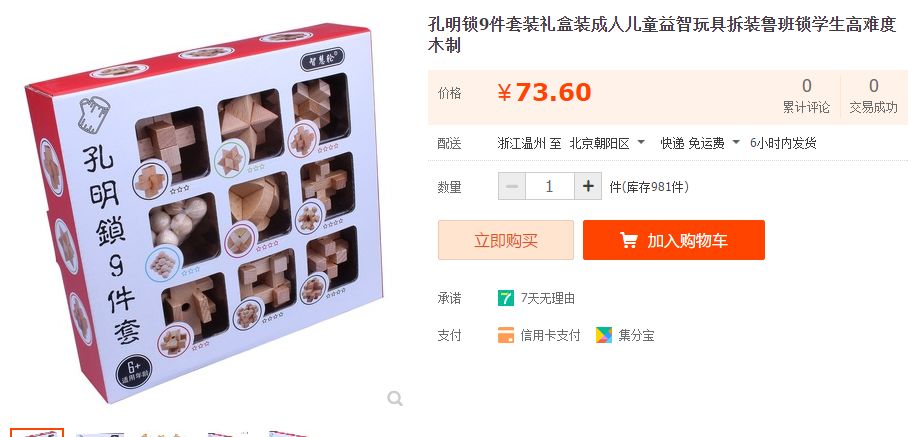Image resolution: width=922 pixels, height=437 pixels.
Task: Click the 7天无理由 promise text
Action: 547,298
